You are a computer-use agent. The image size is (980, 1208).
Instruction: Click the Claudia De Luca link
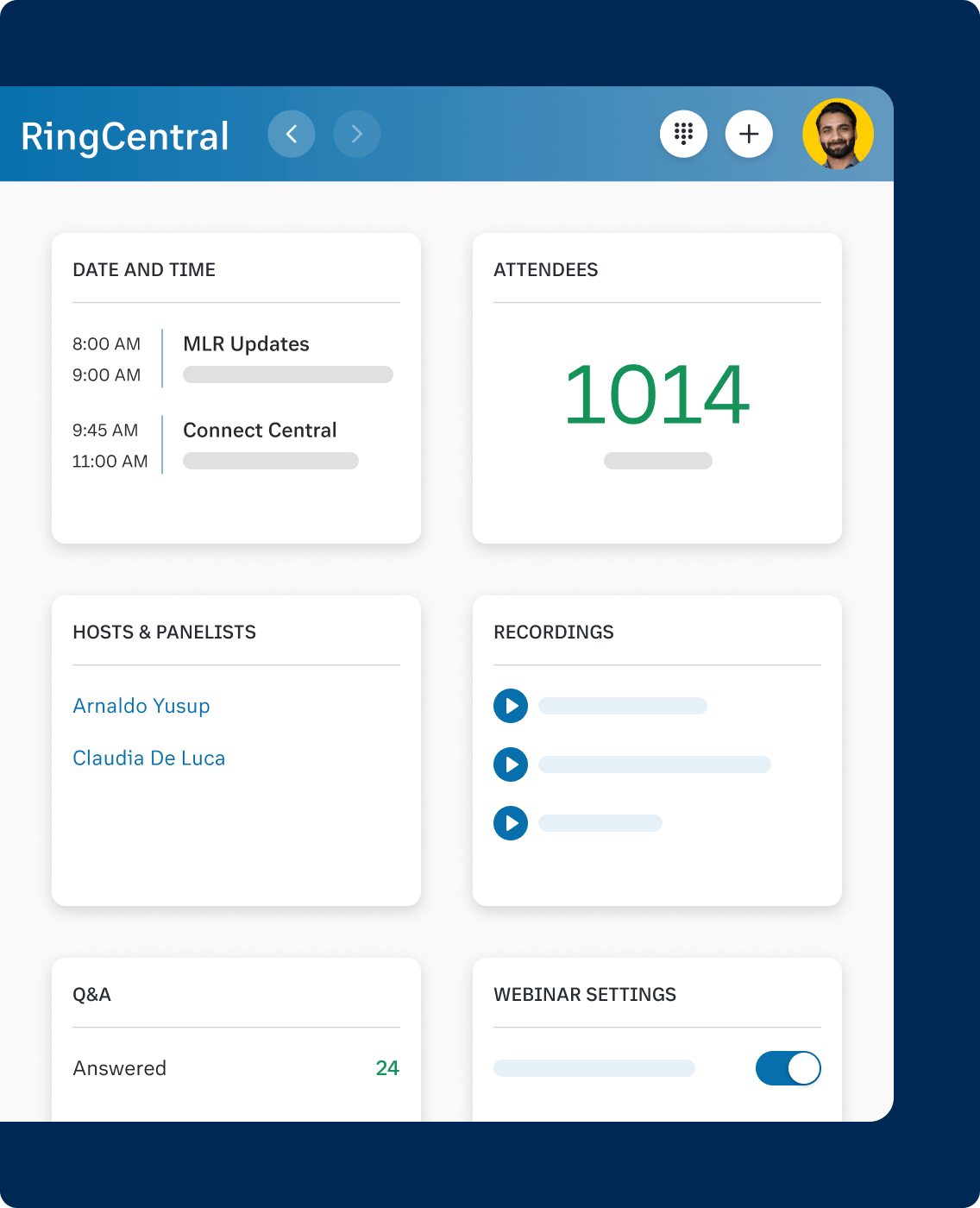pos(148,758)
